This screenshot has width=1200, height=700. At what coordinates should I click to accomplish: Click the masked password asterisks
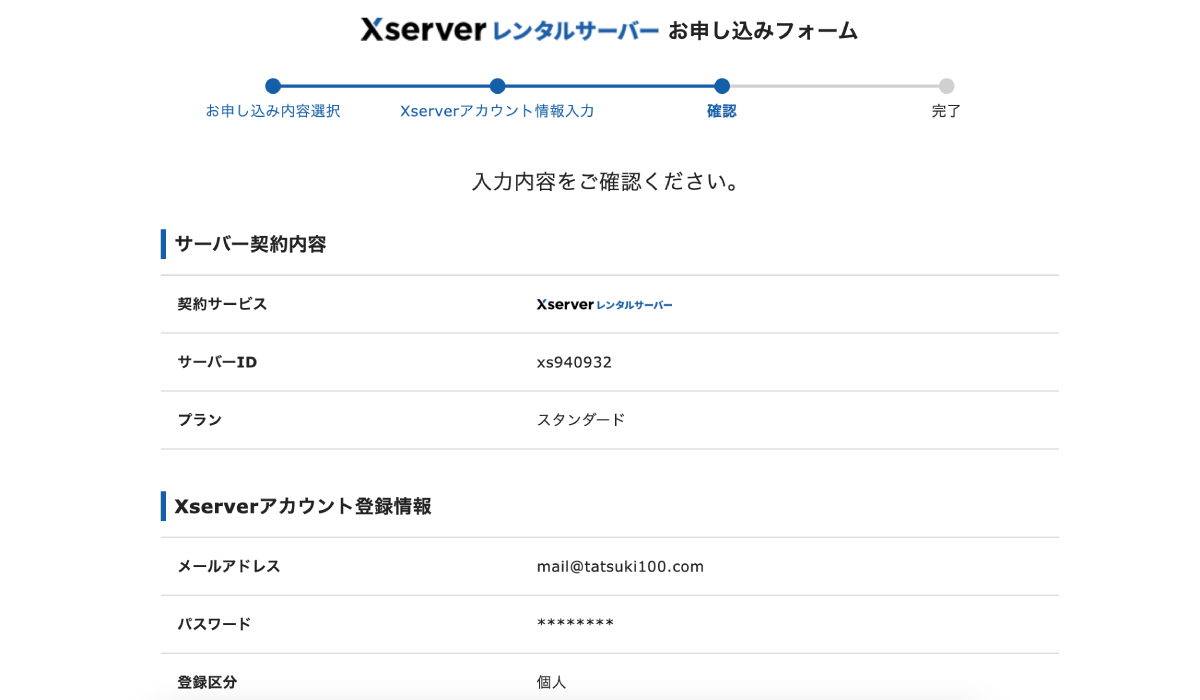[x=575, y=625]
